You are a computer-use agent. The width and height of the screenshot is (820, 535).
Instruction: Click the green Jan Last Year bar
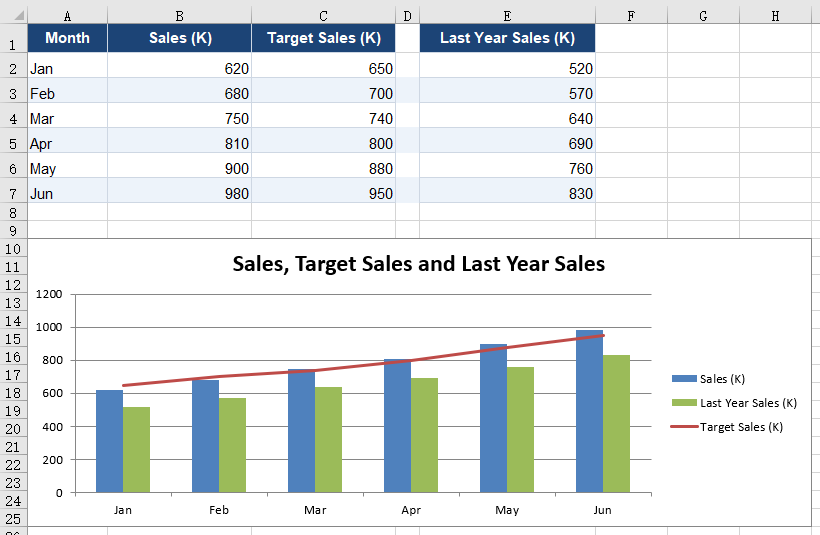point(136,449)
